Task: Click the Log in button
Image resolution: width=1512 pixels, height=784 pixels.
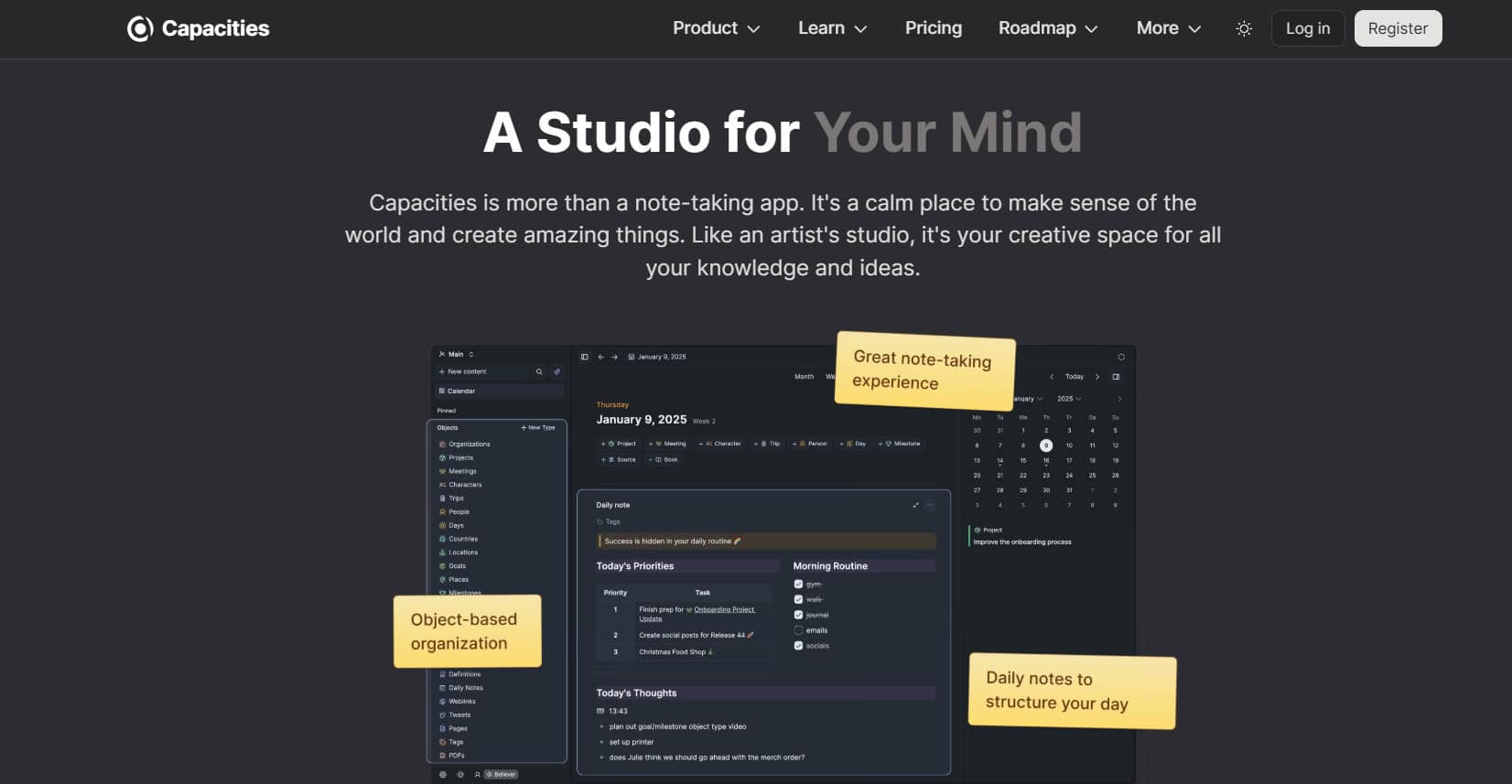Action: point(1307,28)
